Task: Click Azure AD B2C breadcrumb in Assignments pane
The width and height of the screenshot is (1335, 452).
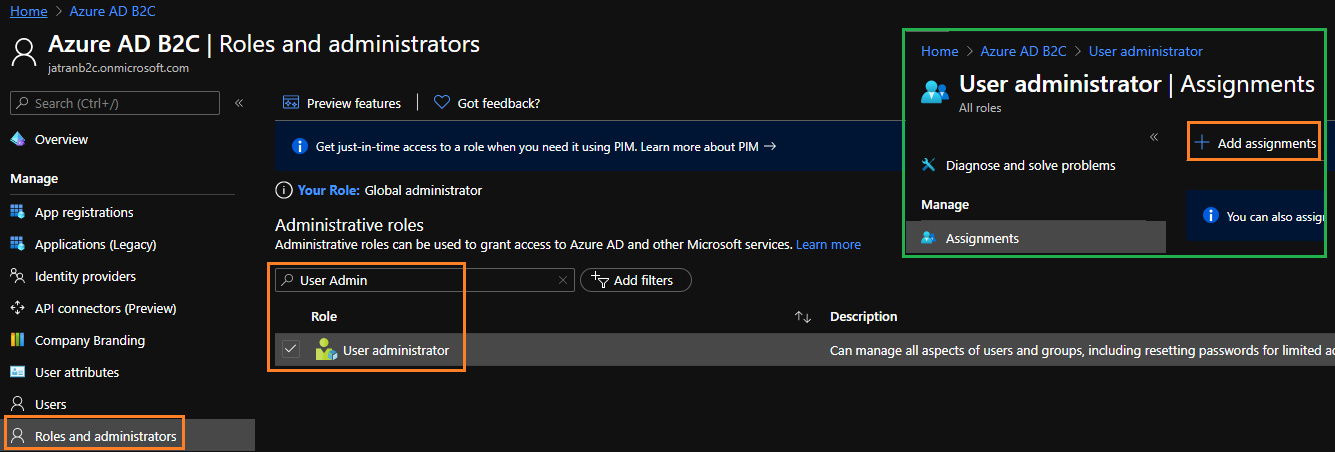Action: pos(1023,51)
